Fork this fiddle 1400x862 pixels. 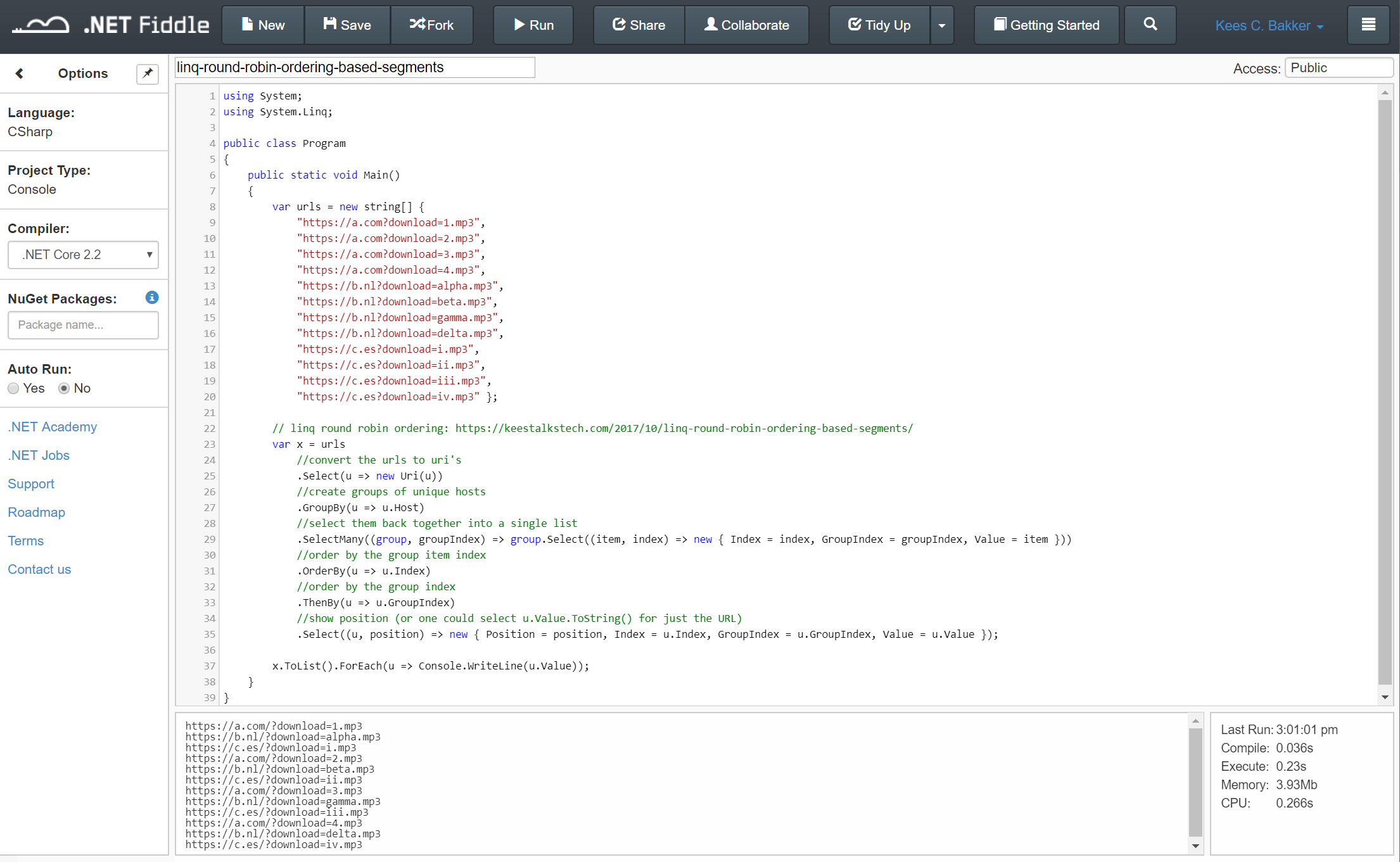pos(432,25)
